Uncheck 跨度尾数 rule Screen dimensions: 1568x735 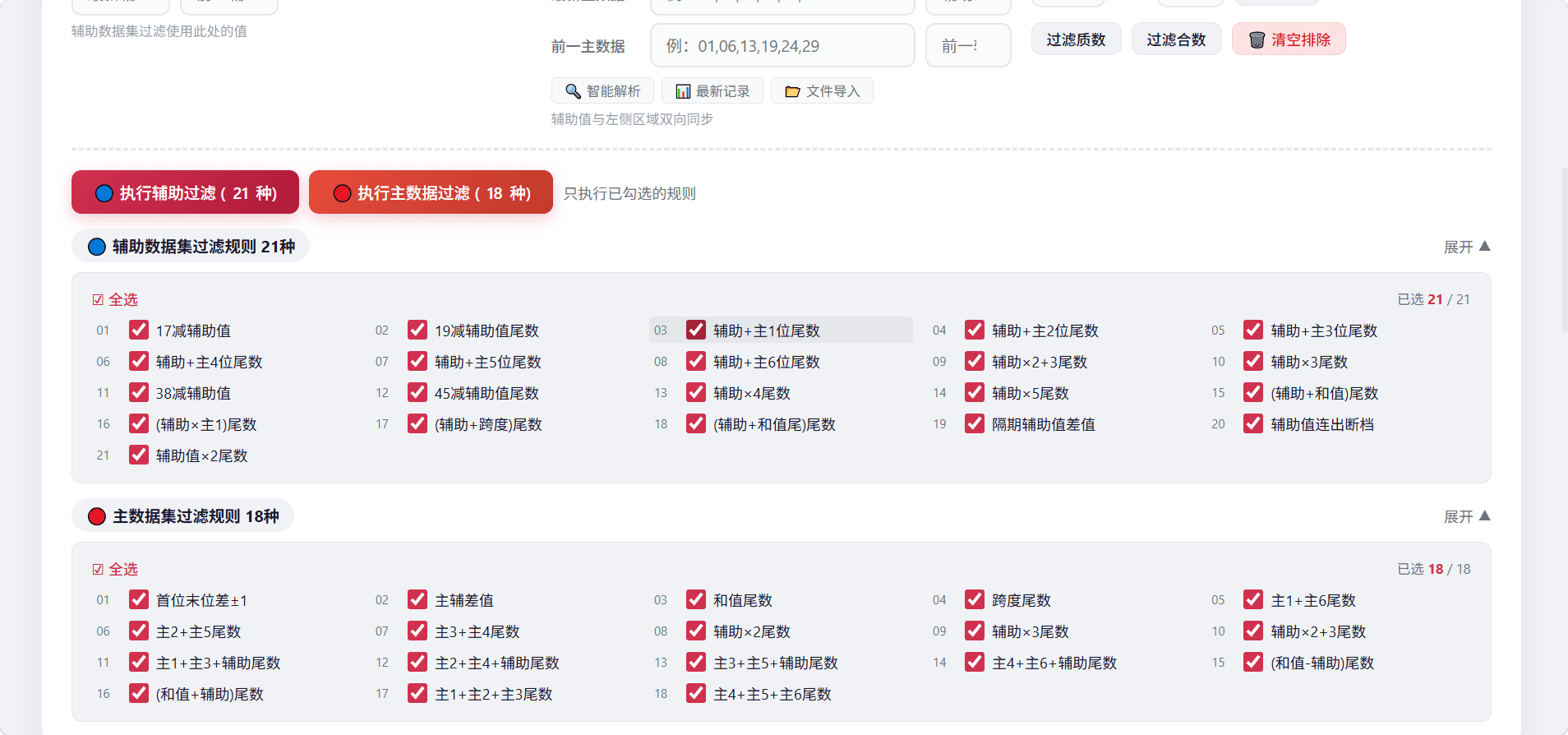[975, 599]
